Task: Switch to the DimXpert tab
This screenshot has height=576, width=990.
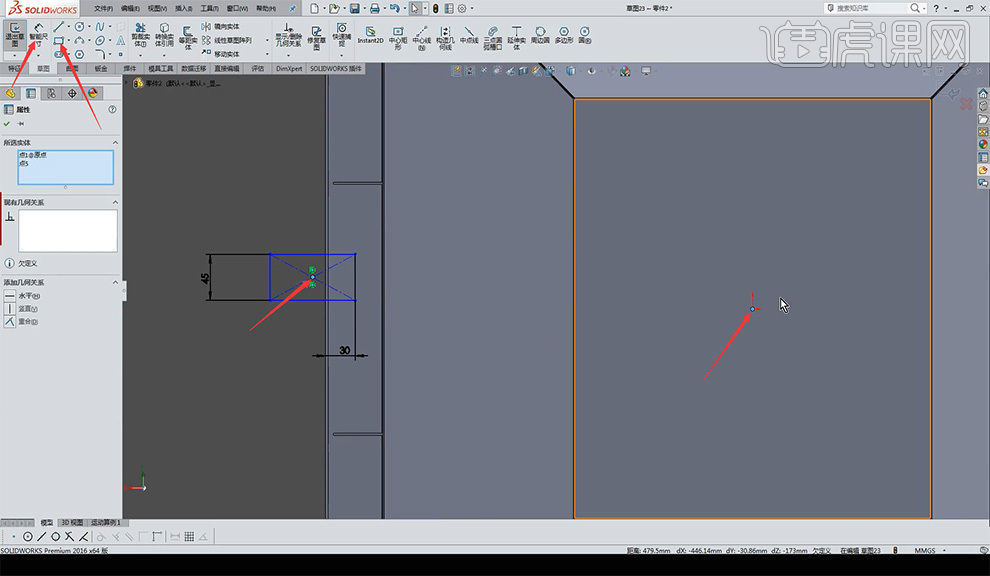Action: (289, 68)
